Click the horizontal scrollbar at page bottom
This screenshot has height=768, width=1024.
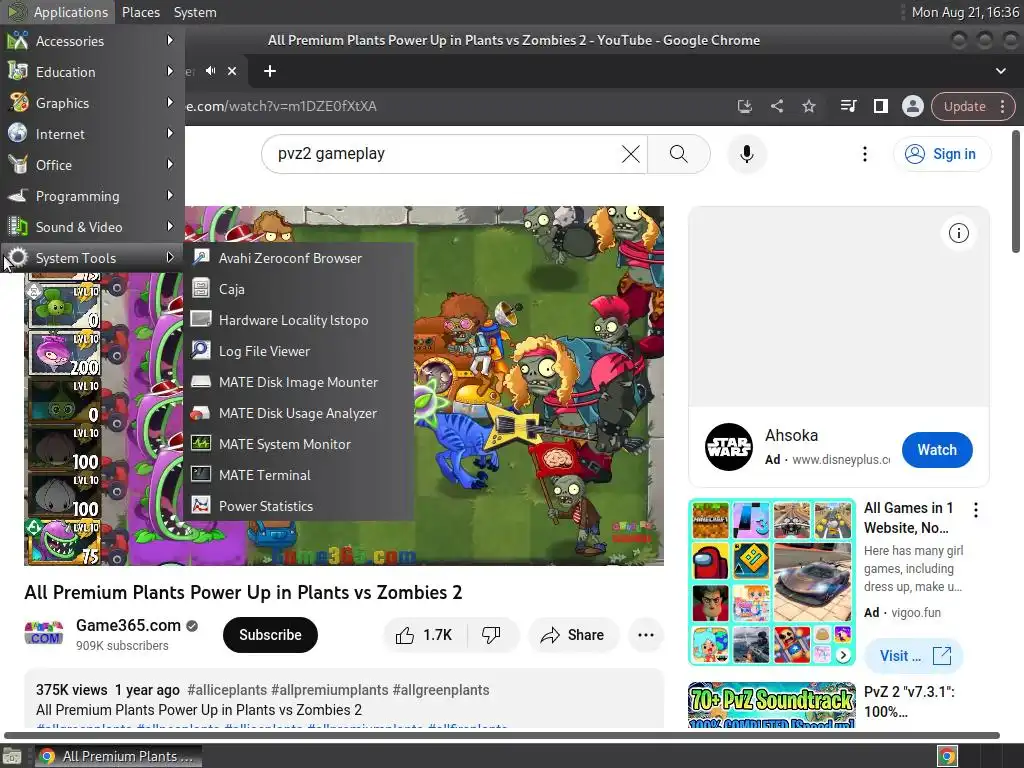point(502,735)
